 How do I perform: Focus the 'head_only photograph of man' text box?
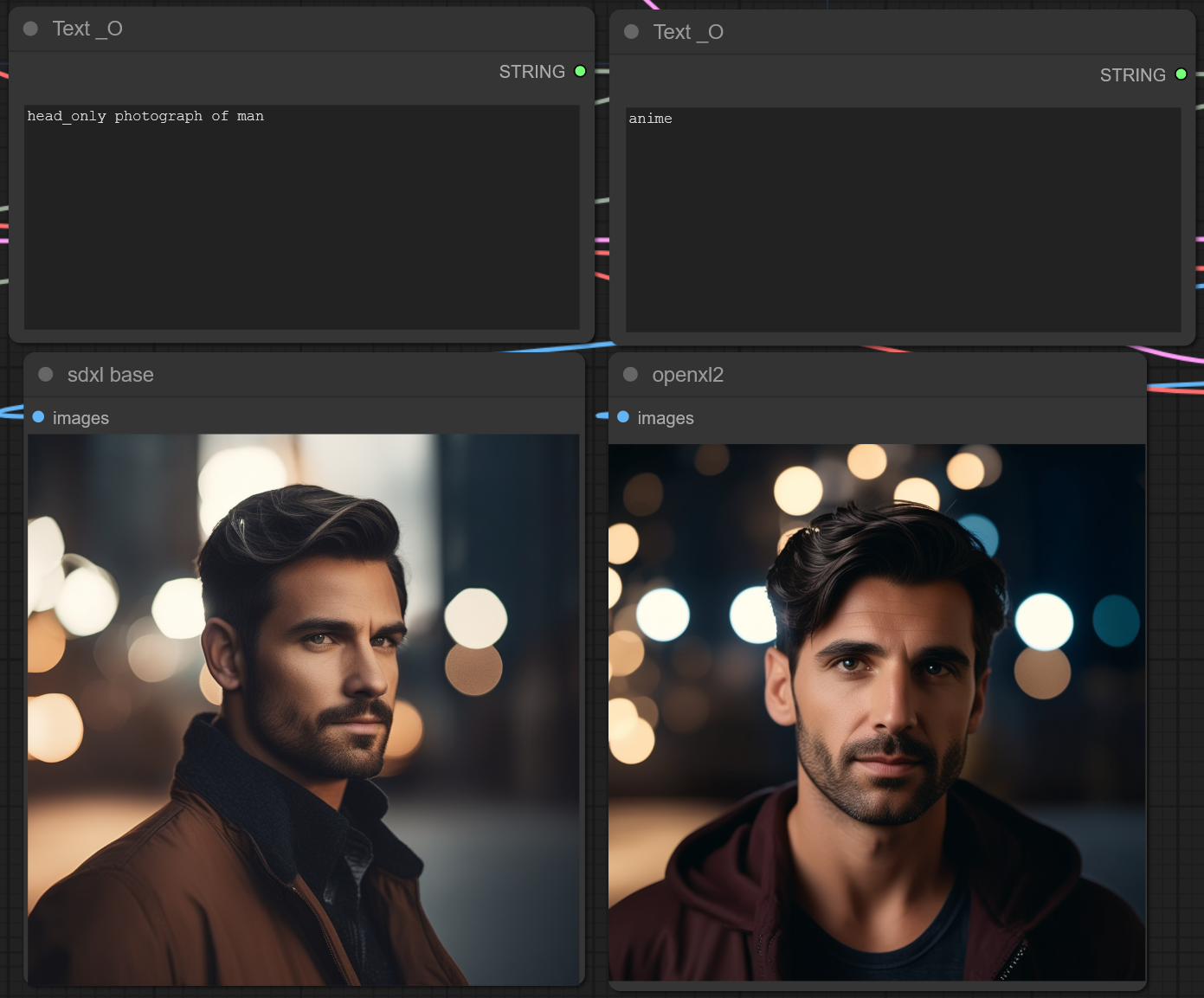[x=301, y=216]
